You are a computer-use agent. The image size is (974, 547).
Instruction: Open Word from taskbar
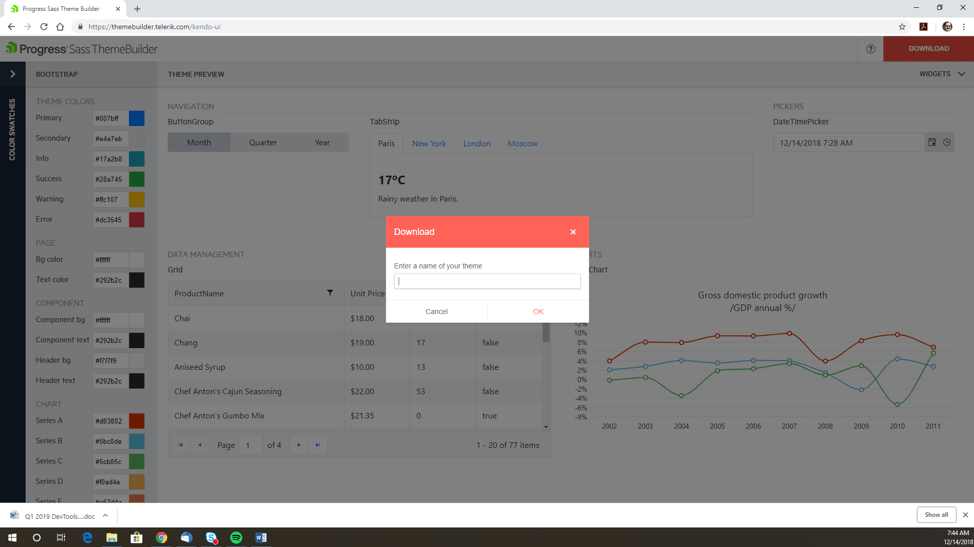click(261, 538)
